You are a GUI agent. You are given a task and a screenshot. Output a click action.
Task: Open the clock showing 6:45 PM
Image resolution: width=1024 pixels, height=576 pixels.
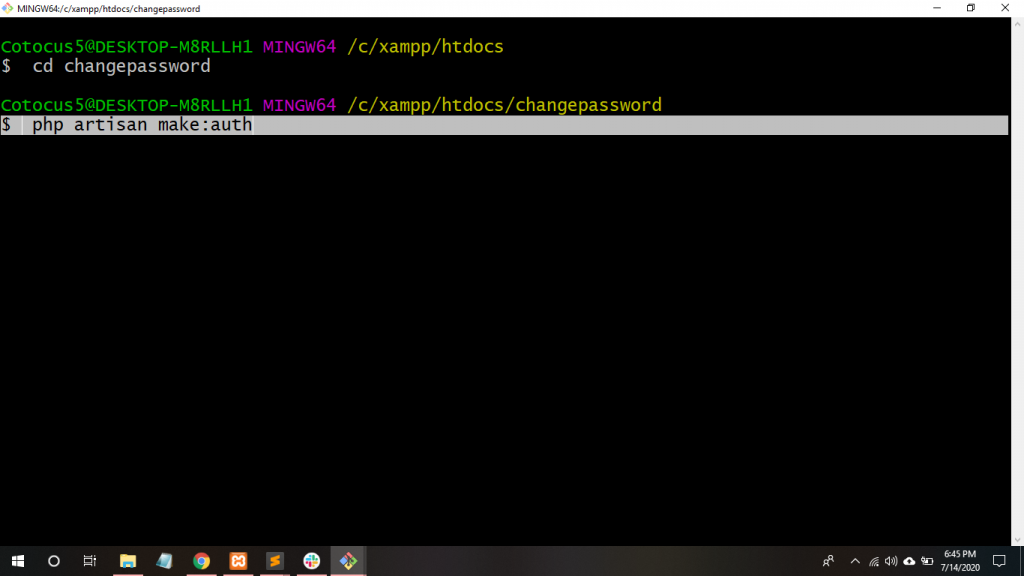click(x=960, y=561)
